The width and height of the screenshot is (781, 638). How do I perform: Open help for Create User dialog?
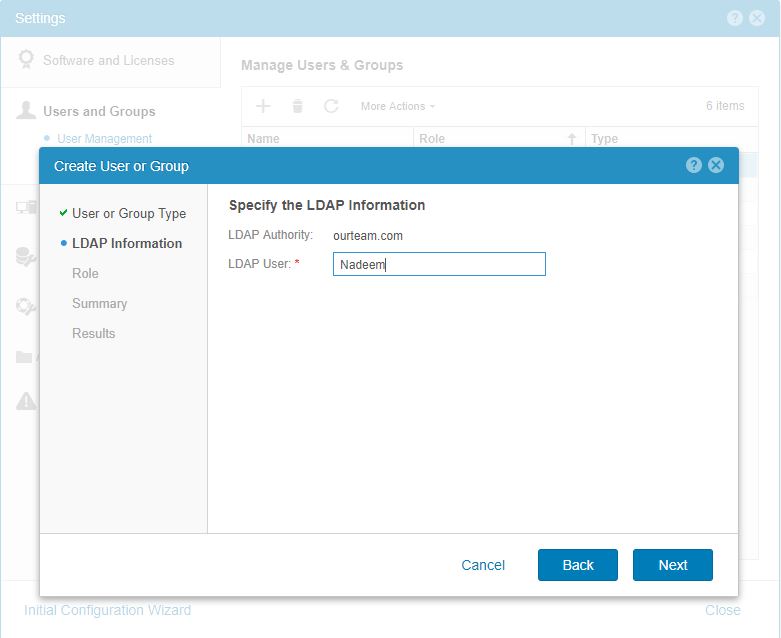click(694, 166)
